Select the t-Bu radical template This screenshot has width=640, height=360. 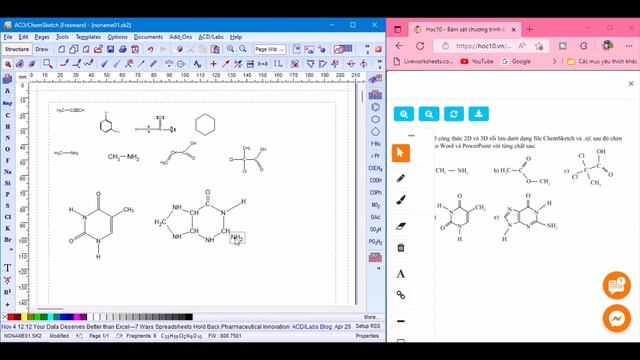[375, 144]
